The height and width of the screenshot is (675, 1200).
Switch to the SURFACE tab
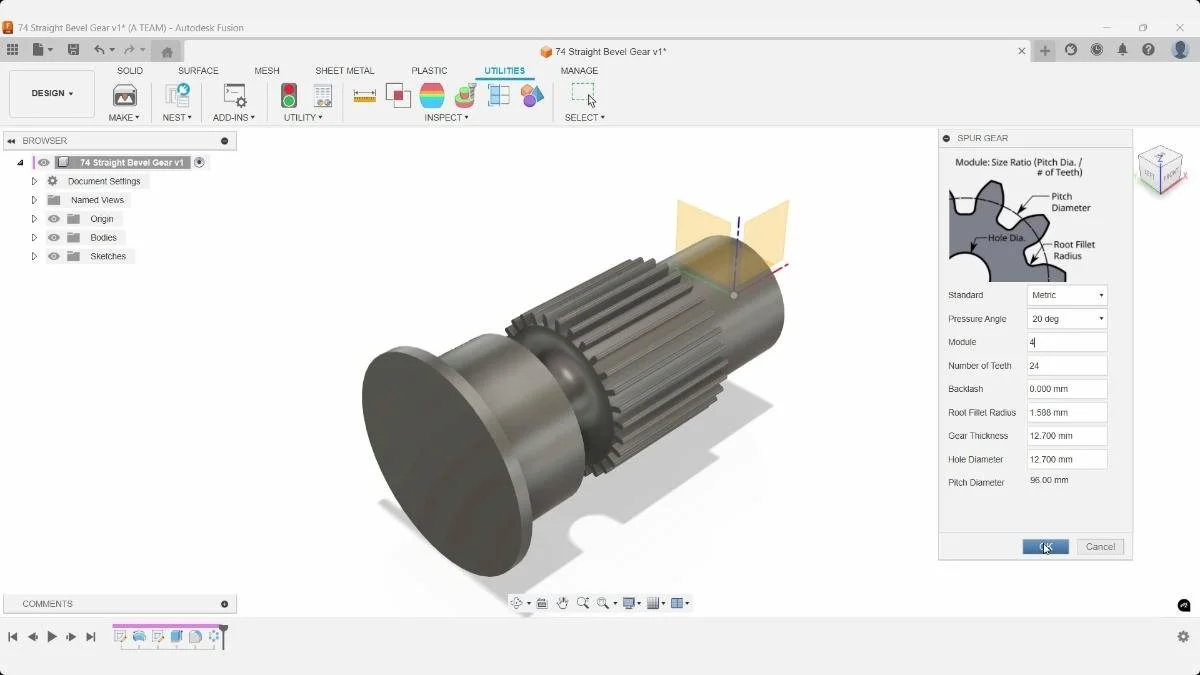coord(198,71)
